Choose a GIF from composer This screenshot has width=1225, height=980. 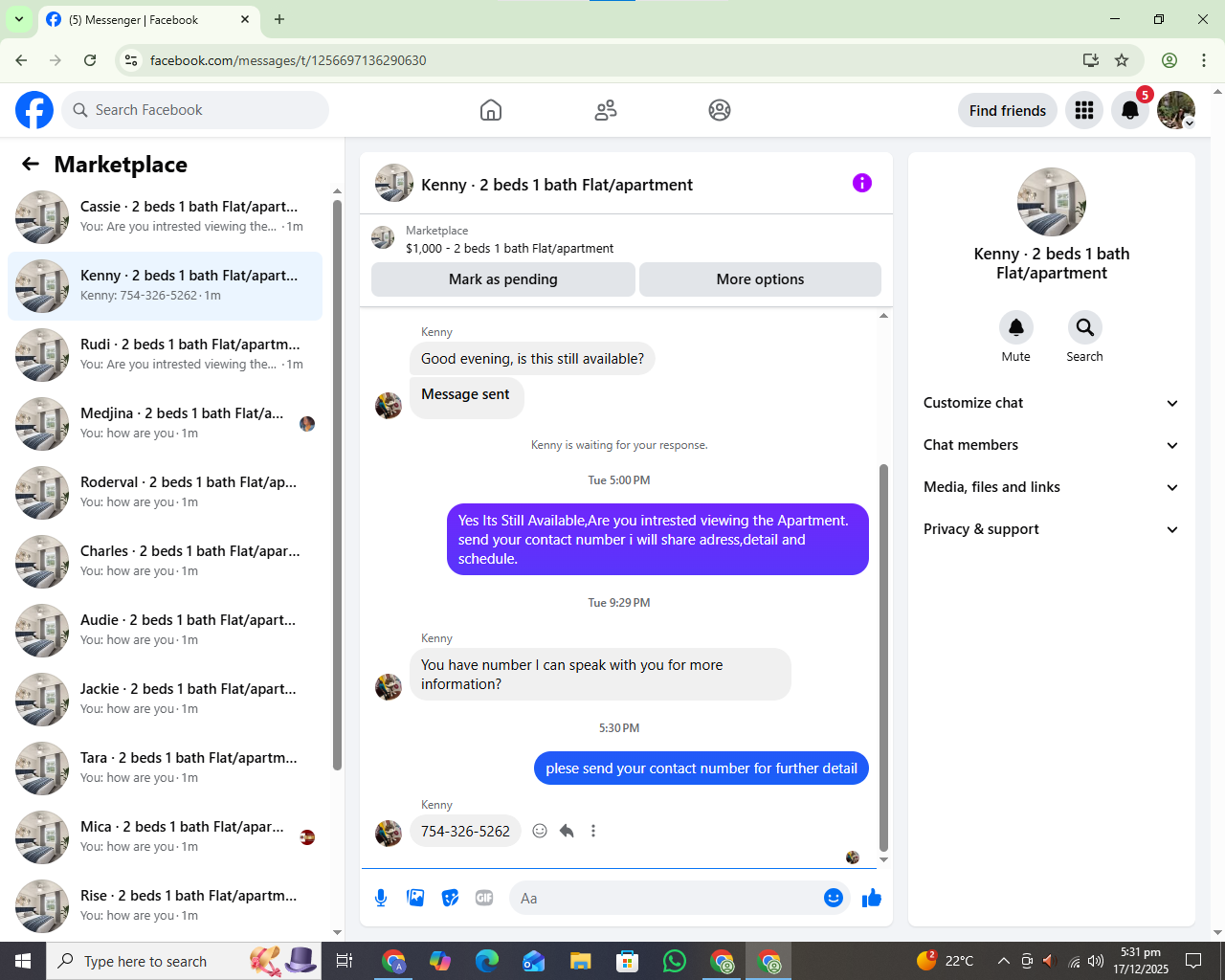(484, 898)
